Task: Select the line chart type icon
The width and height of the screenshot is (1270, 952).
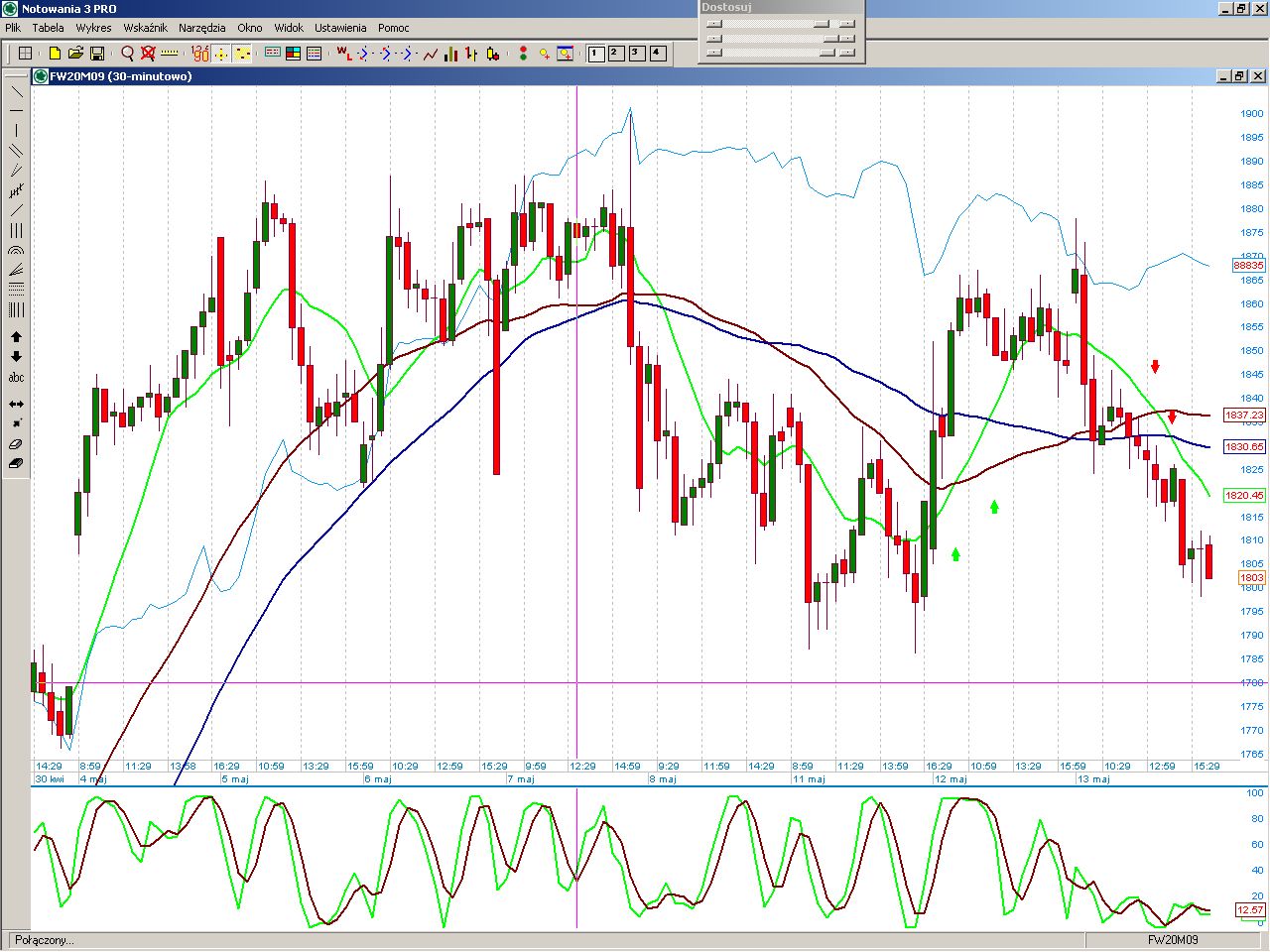Action: pos(430,54)
